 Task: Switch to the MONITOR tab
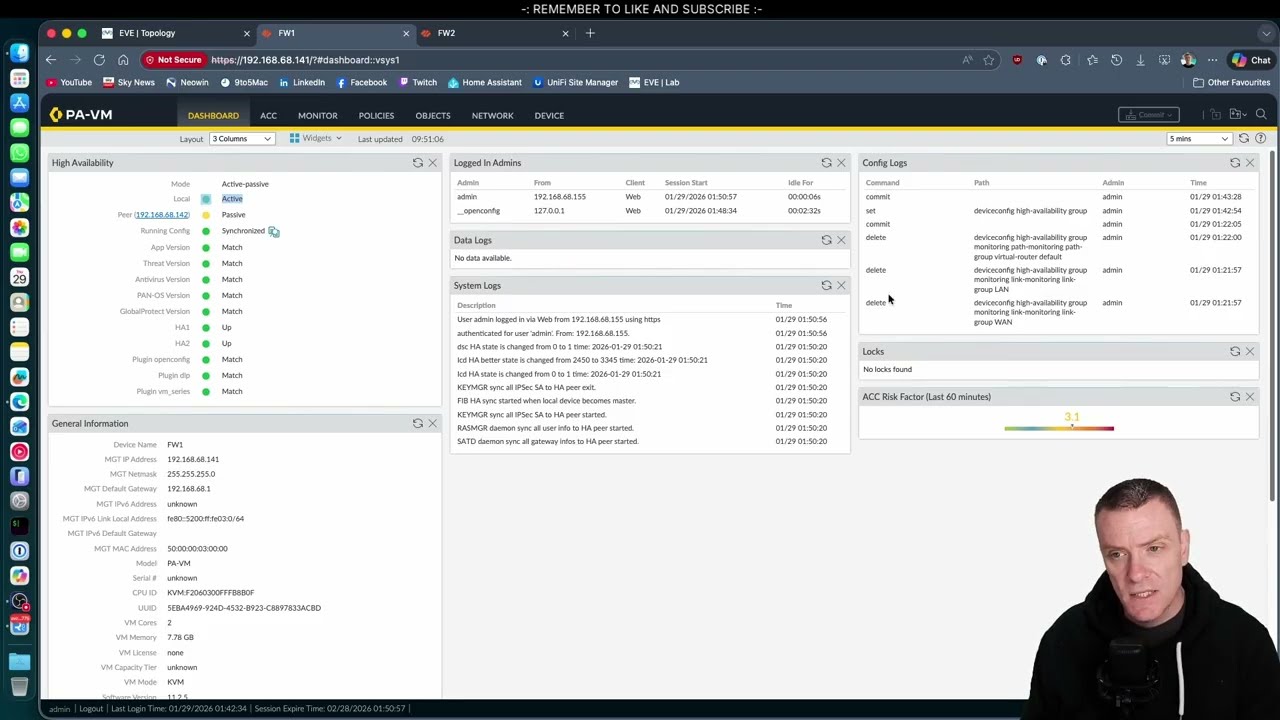(x=318, y=115)
